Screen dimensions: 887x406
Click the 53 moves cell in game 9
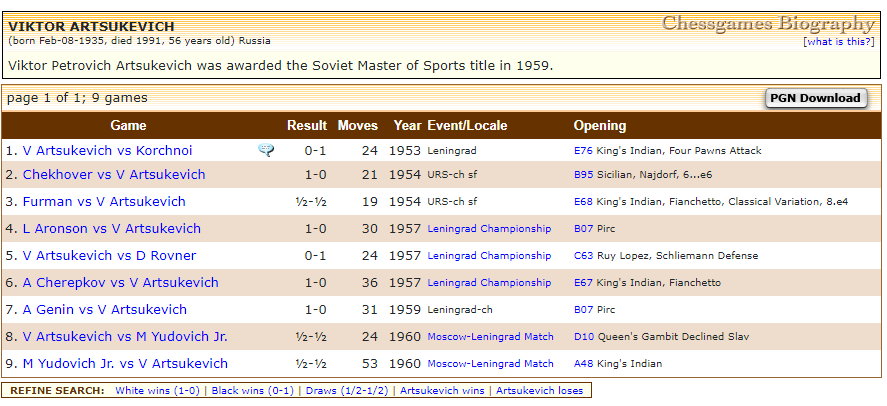369,364
